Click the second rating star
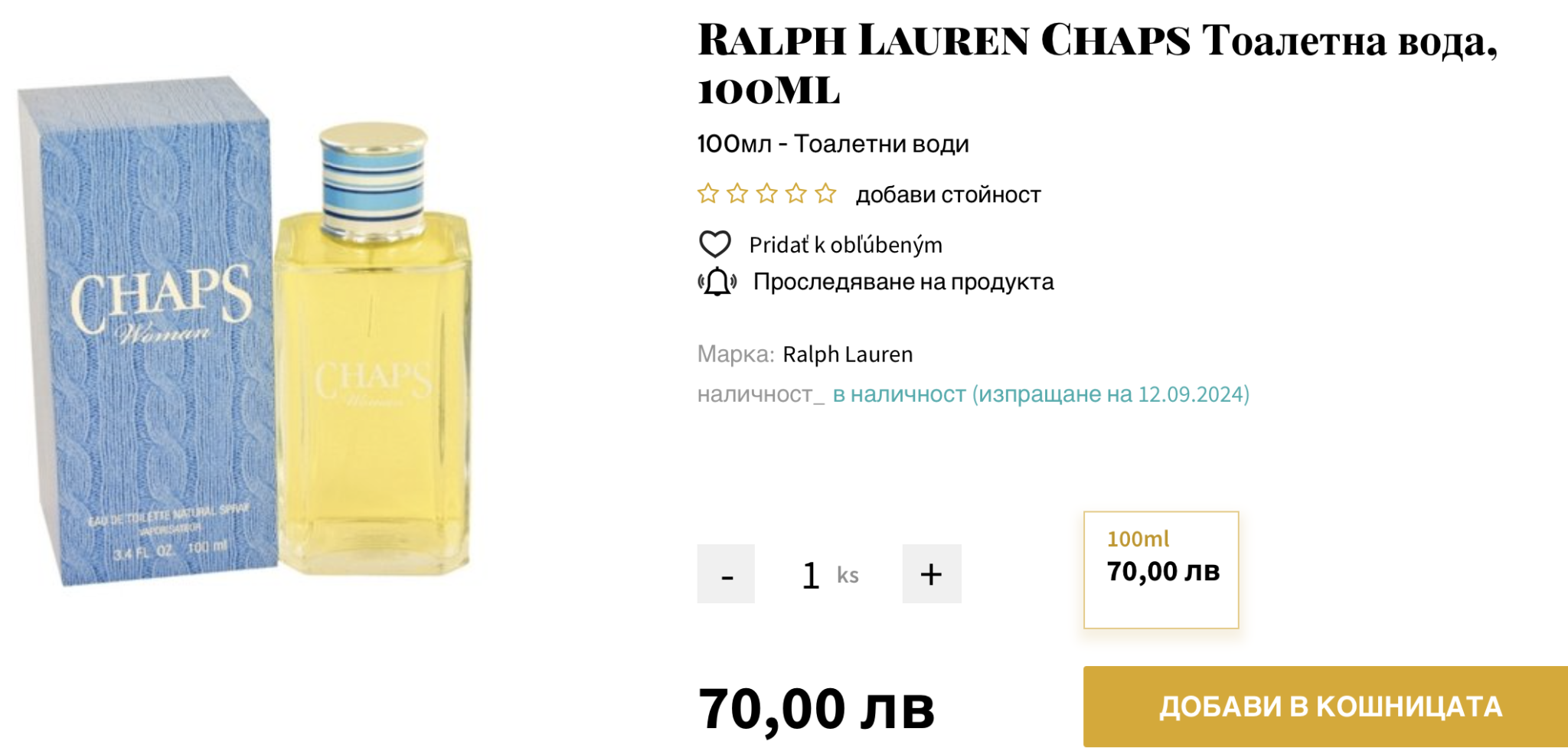The height and width of the screenshot is (751, 1568). [737, 194]
